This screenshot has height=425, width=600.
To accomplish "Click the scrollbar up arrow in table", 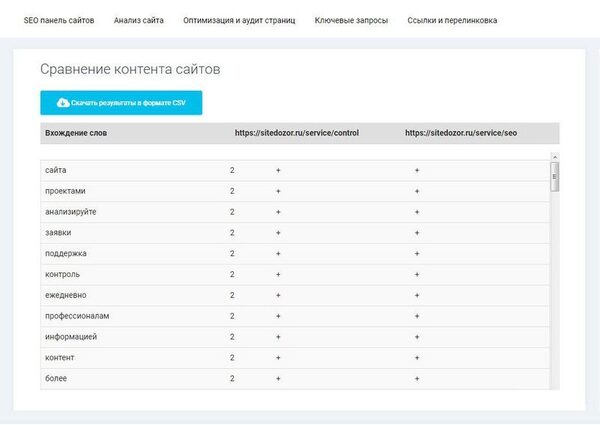I will [x=555, y=156].
